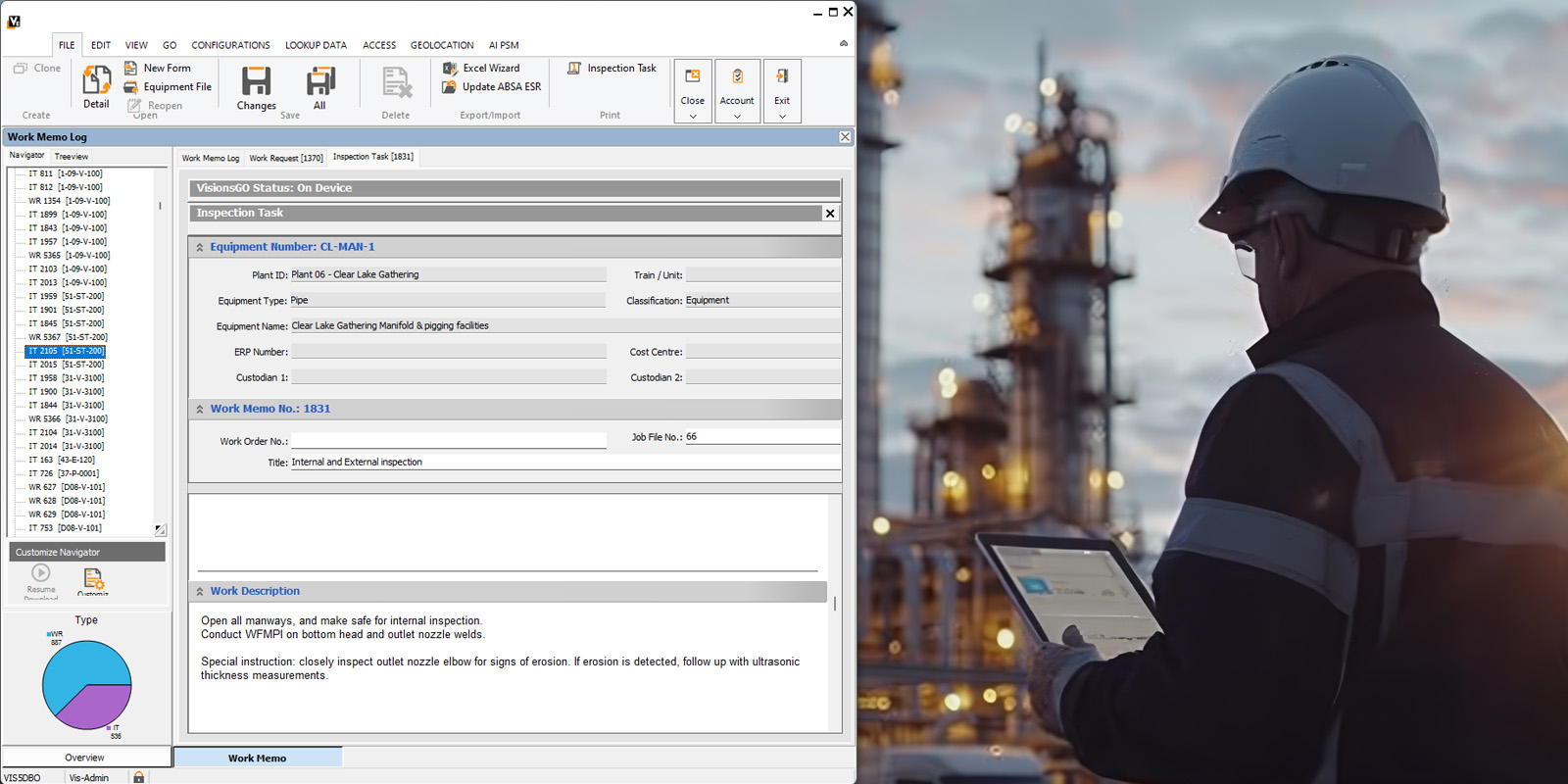This screenshot has width=1568, height=784.
Task: Click the Save All icon
Action: coord(319,81)
